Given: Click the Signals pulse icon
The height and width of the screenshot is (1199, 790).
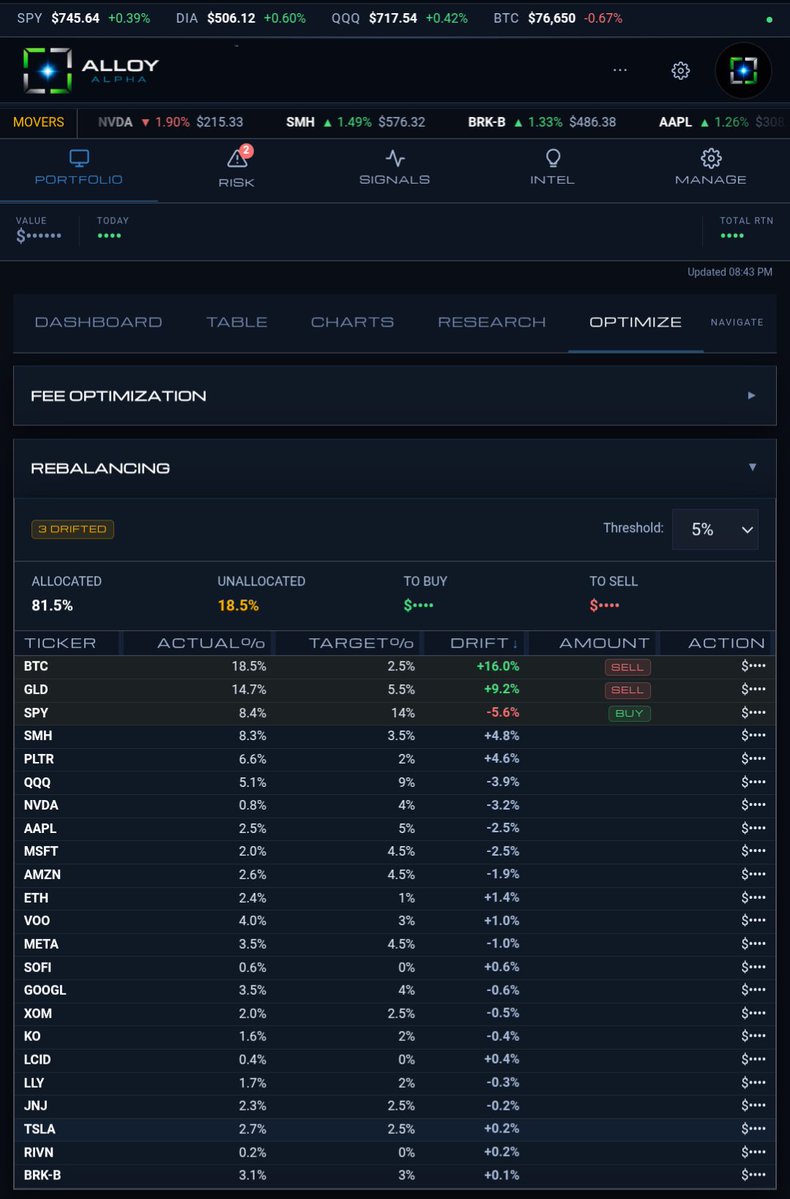Looking at the screenshot, I should click(x=395, y=158).
